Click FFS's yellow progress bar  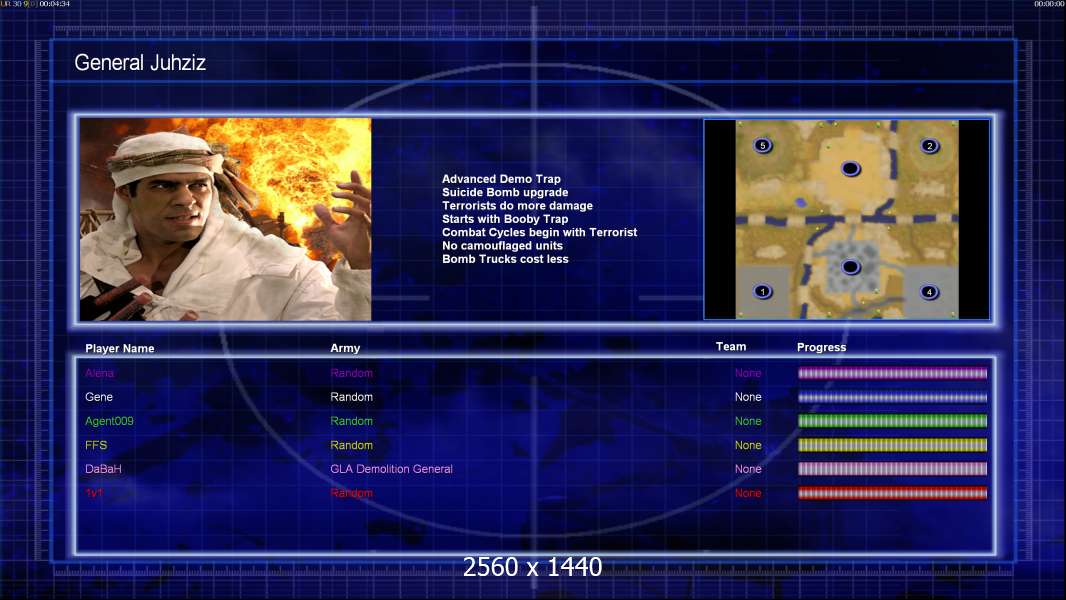892,445
